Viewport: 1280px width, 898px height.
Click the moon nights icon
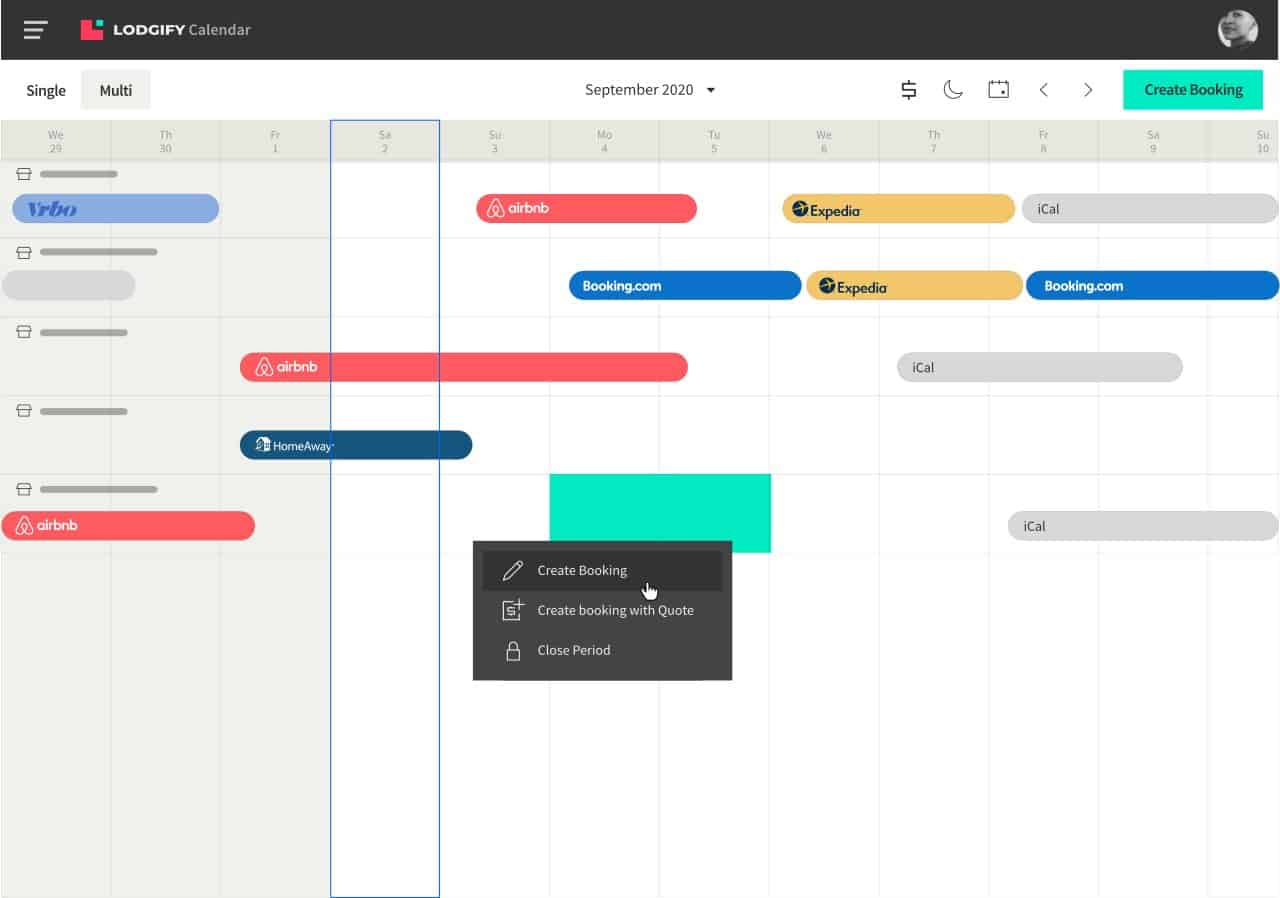(x=953, y=90)
